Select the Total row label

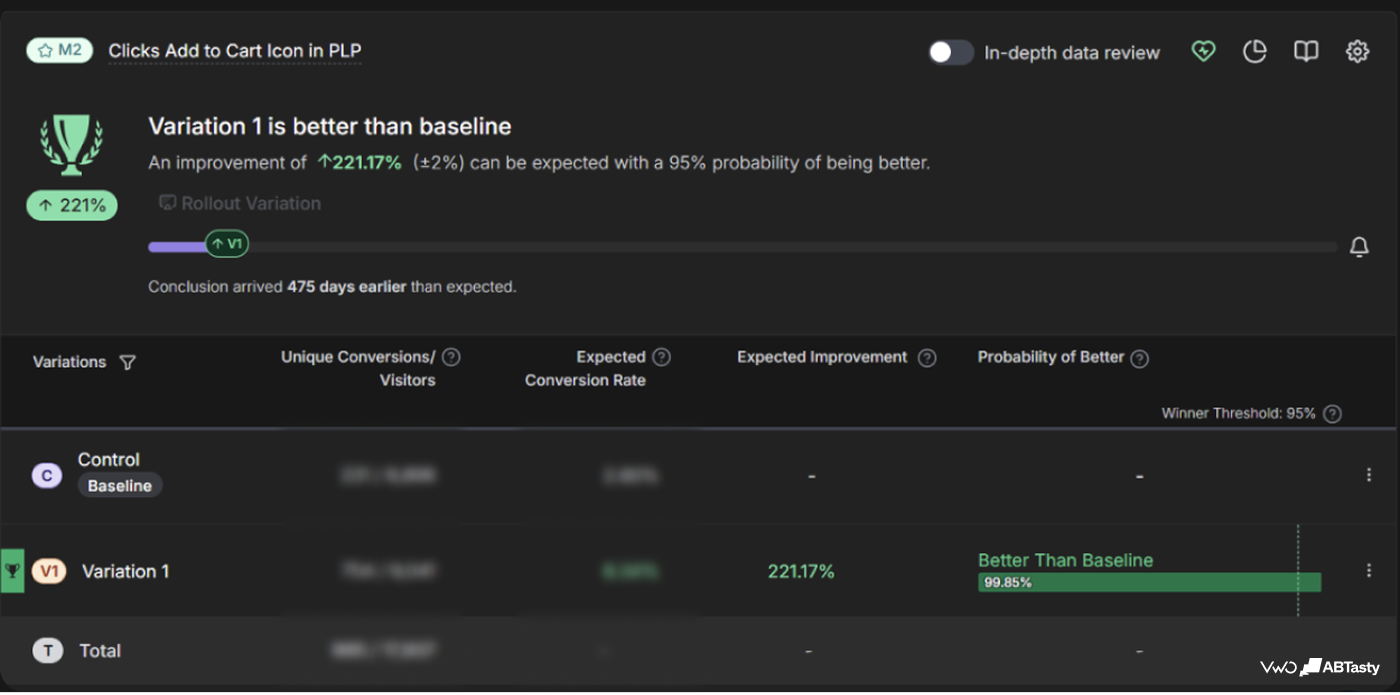[x=100, y=651]
